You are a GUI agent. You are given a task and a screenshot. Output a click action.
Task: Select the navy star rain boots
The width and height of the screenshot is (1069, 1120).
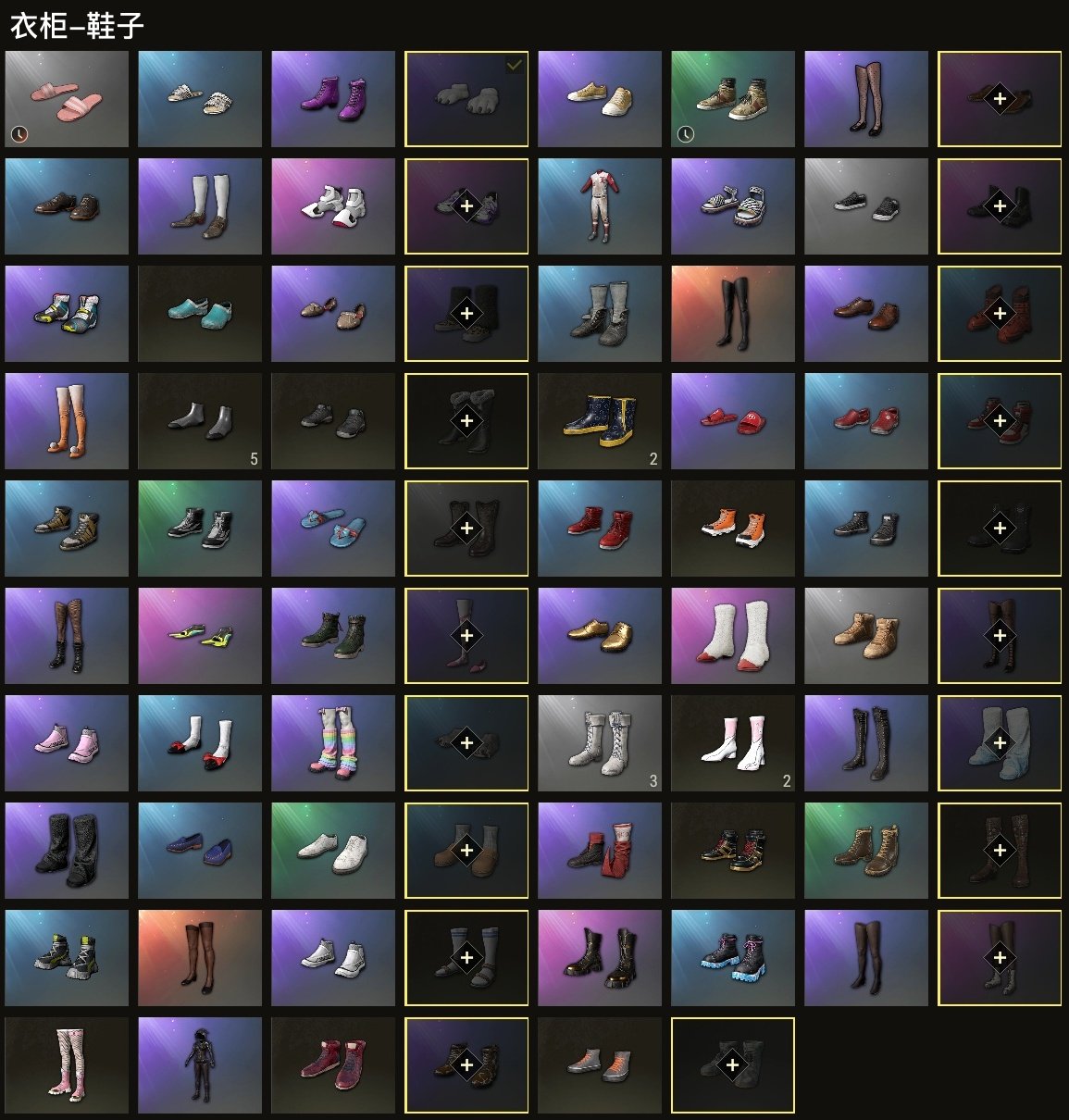[x=600, y=421]
